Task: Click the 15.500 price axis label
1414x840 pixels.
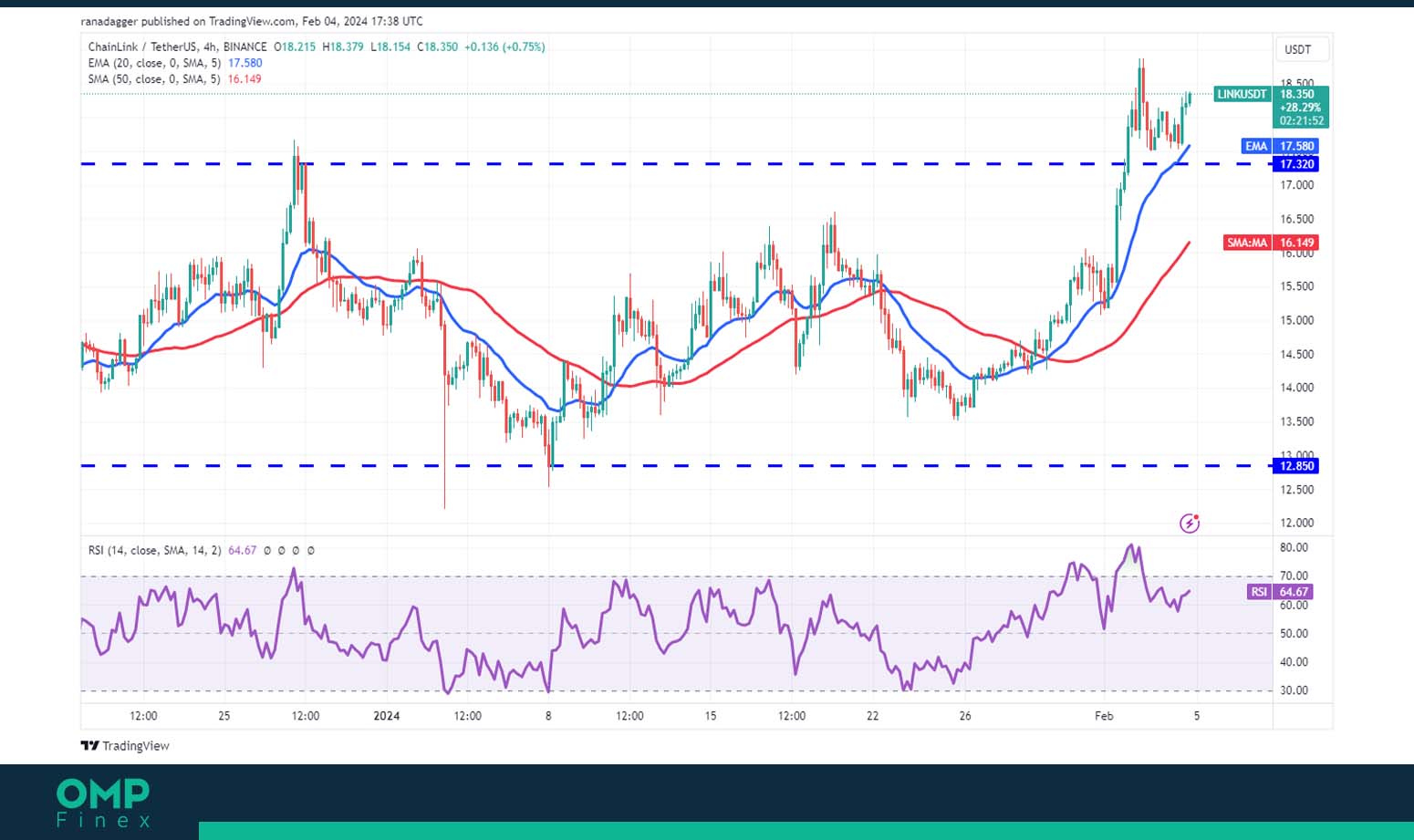Action: click(x=1297, y=286)
